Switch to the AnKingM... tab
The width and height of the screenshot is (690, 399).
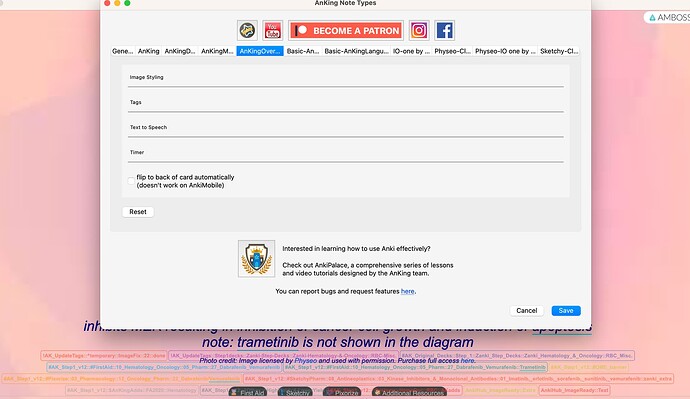coord(217,51)
